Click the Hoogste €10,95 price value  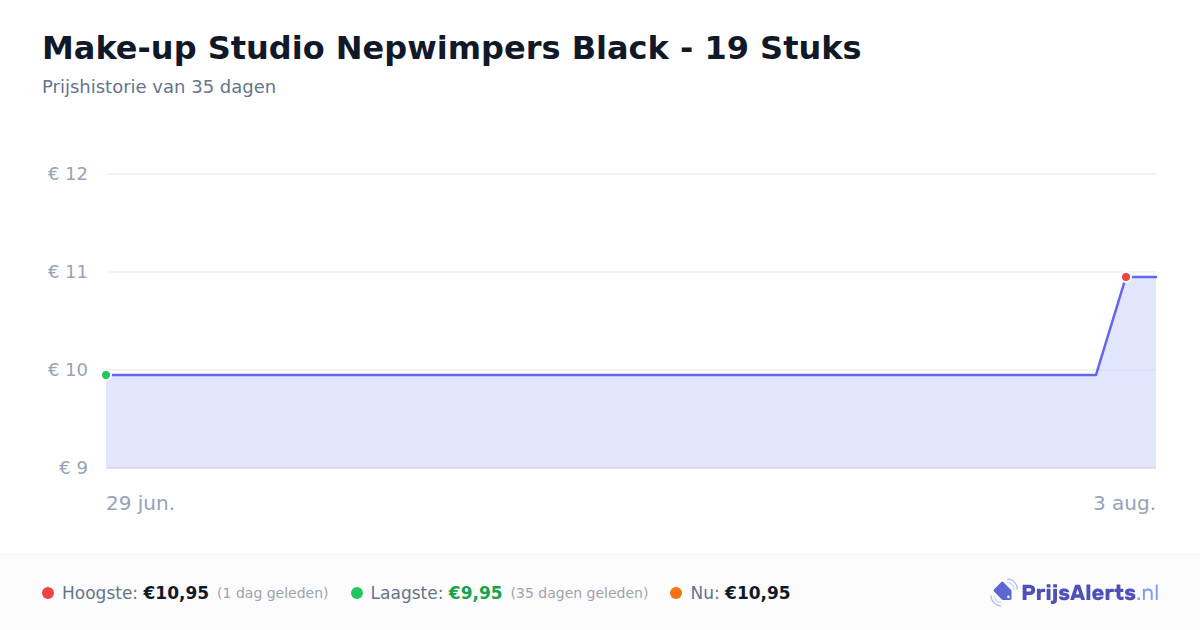click(176, 593)
